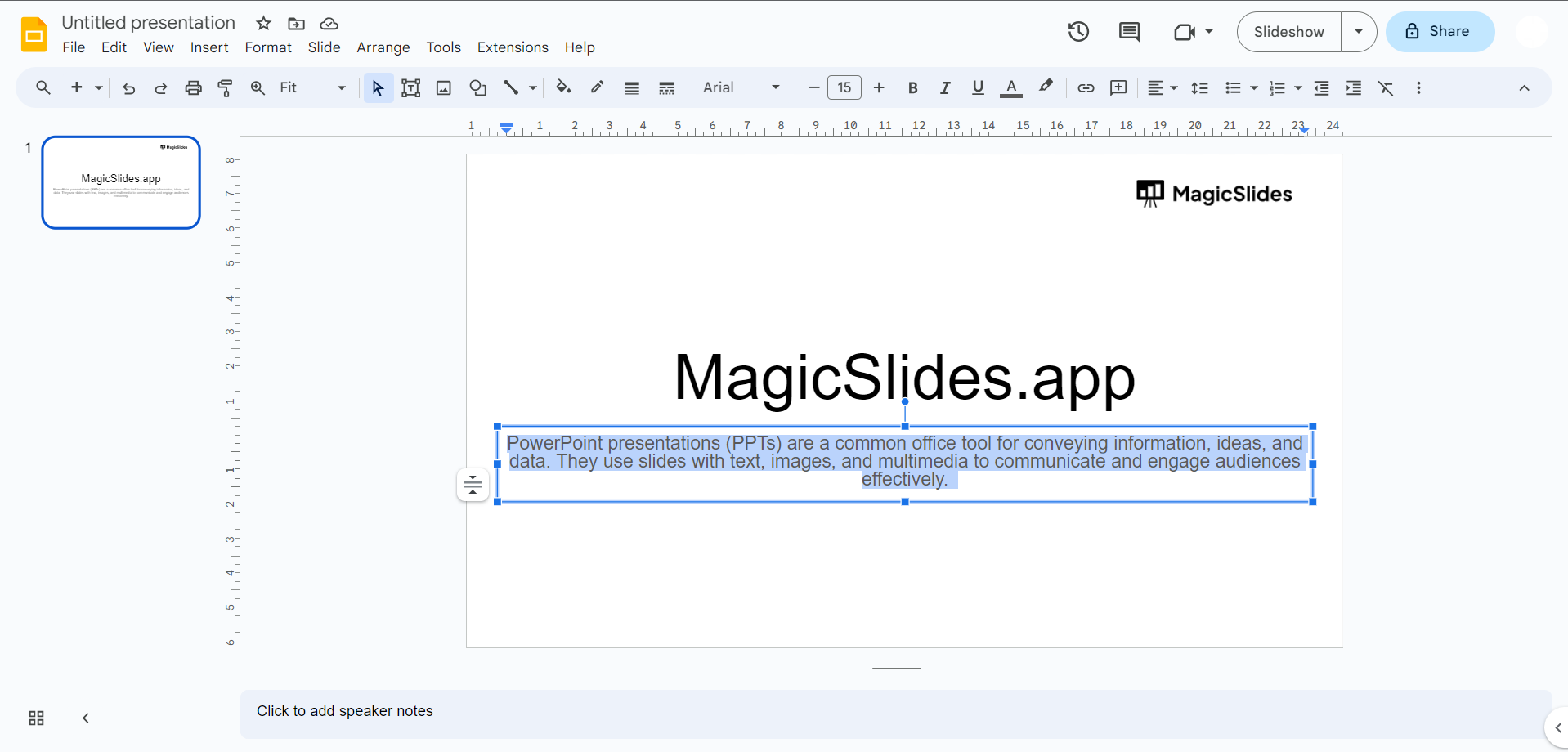Open the comments panel icon
Screen dimensions: 1568x752
coord(1129,32)
